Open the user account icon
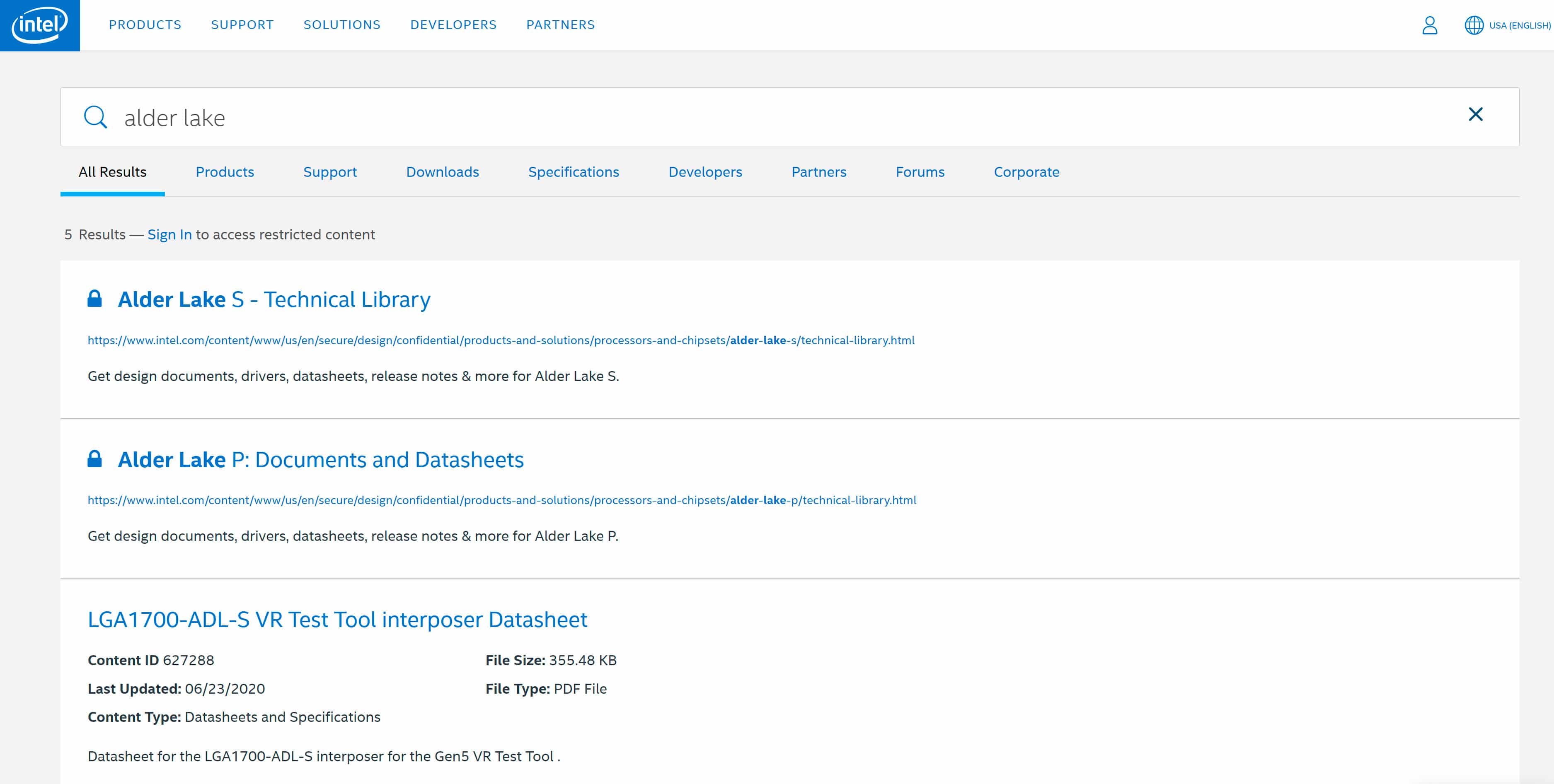Viewport: 1554px width, 784px height. [x=1430, y=25]
